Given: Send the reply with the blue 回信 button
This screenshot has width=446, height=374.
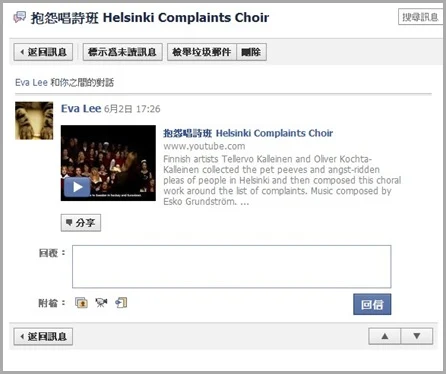Looking at the screenshot, I should (372, 304).
